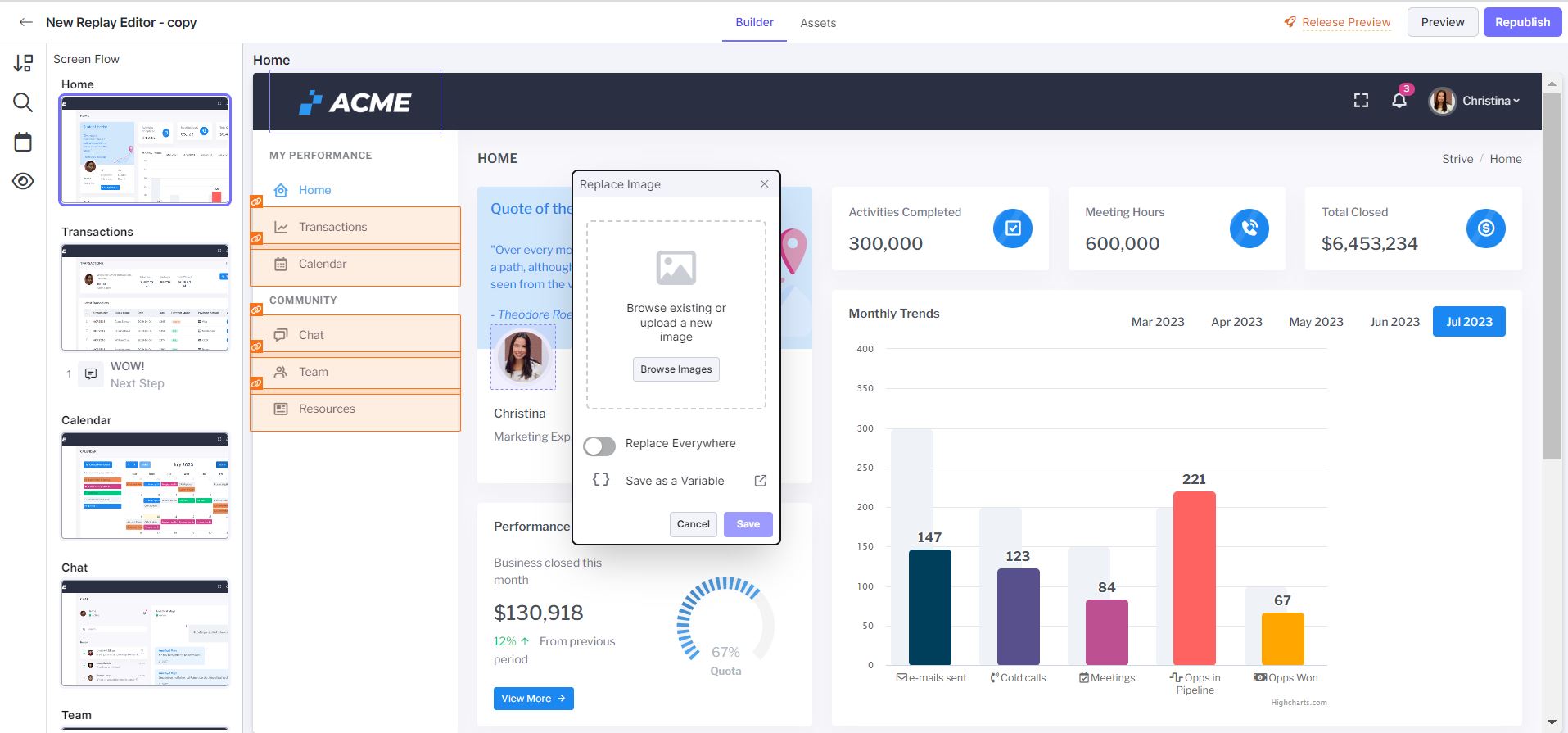The height and width of the screenshot is (733, 1568).
Task: Click the search magnifier in left sidebar
Action: pyautogui.click(x=23, y=102)
